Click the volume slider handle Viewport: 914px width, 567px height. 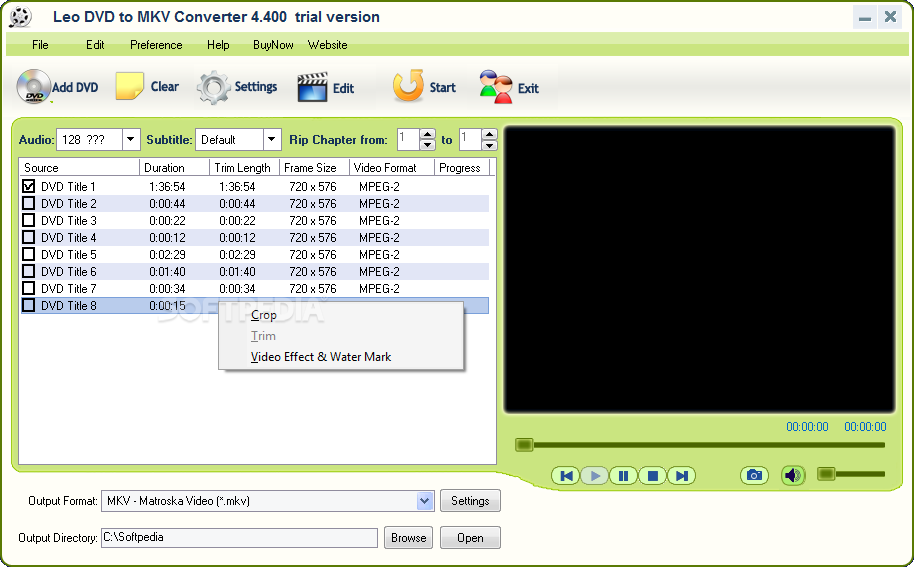tap(826, 474)
